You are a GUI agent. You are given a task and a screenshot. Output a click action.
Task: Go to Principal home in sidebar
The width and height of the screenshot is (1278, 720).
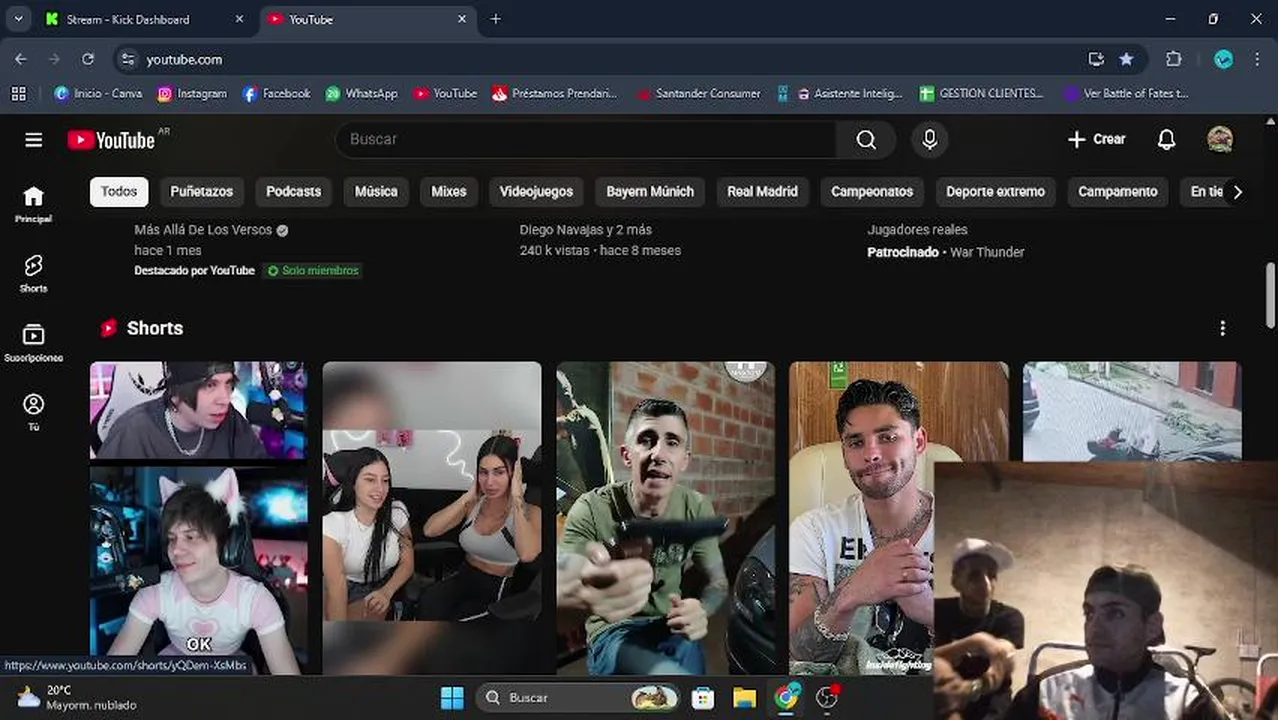33,204
